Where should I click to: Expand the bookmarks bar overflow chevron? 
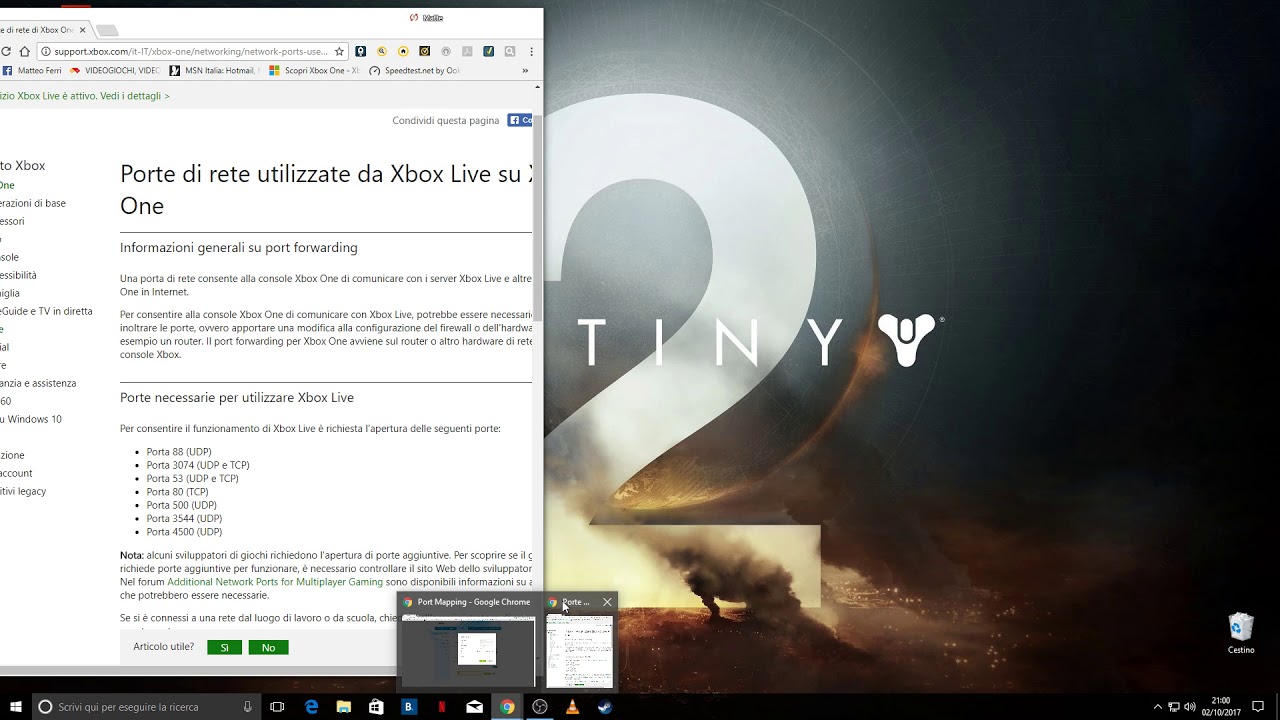[525, 71]
